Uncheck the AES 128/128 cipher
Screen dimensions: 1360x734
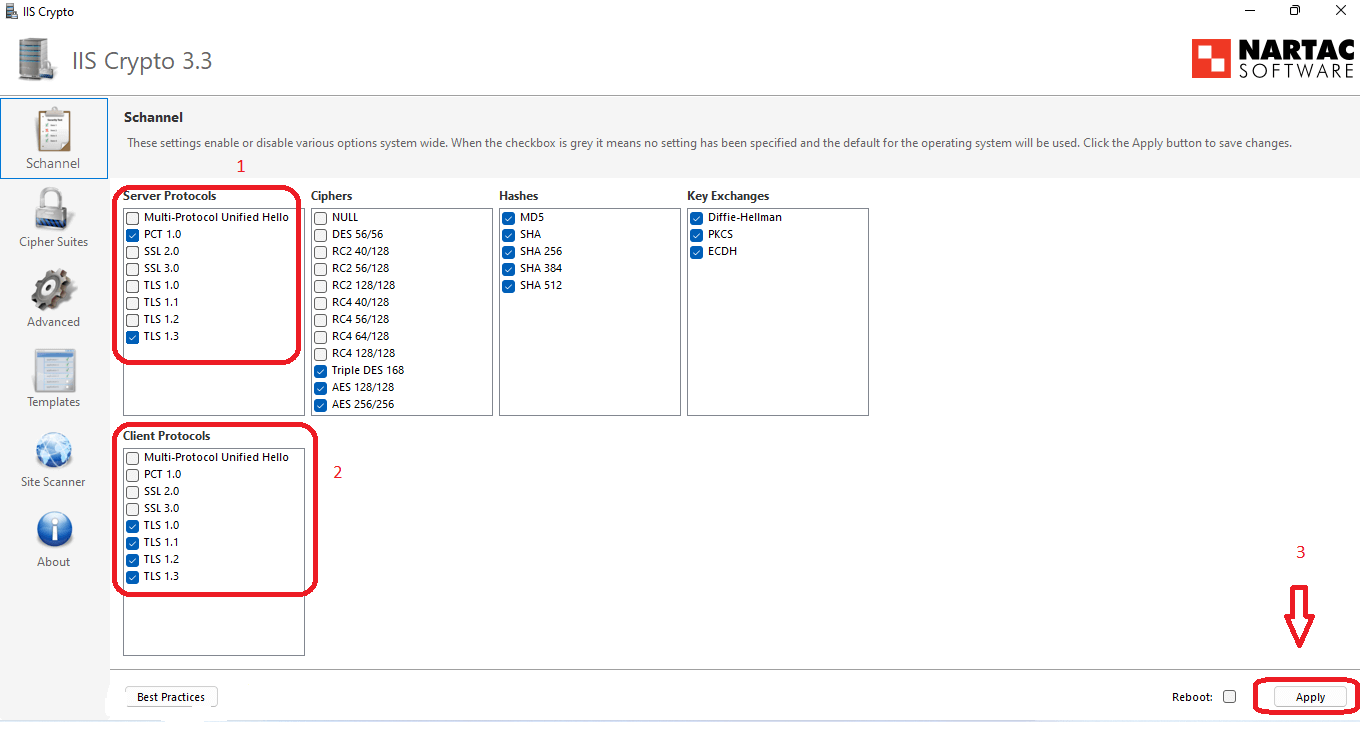coord(321,387)
